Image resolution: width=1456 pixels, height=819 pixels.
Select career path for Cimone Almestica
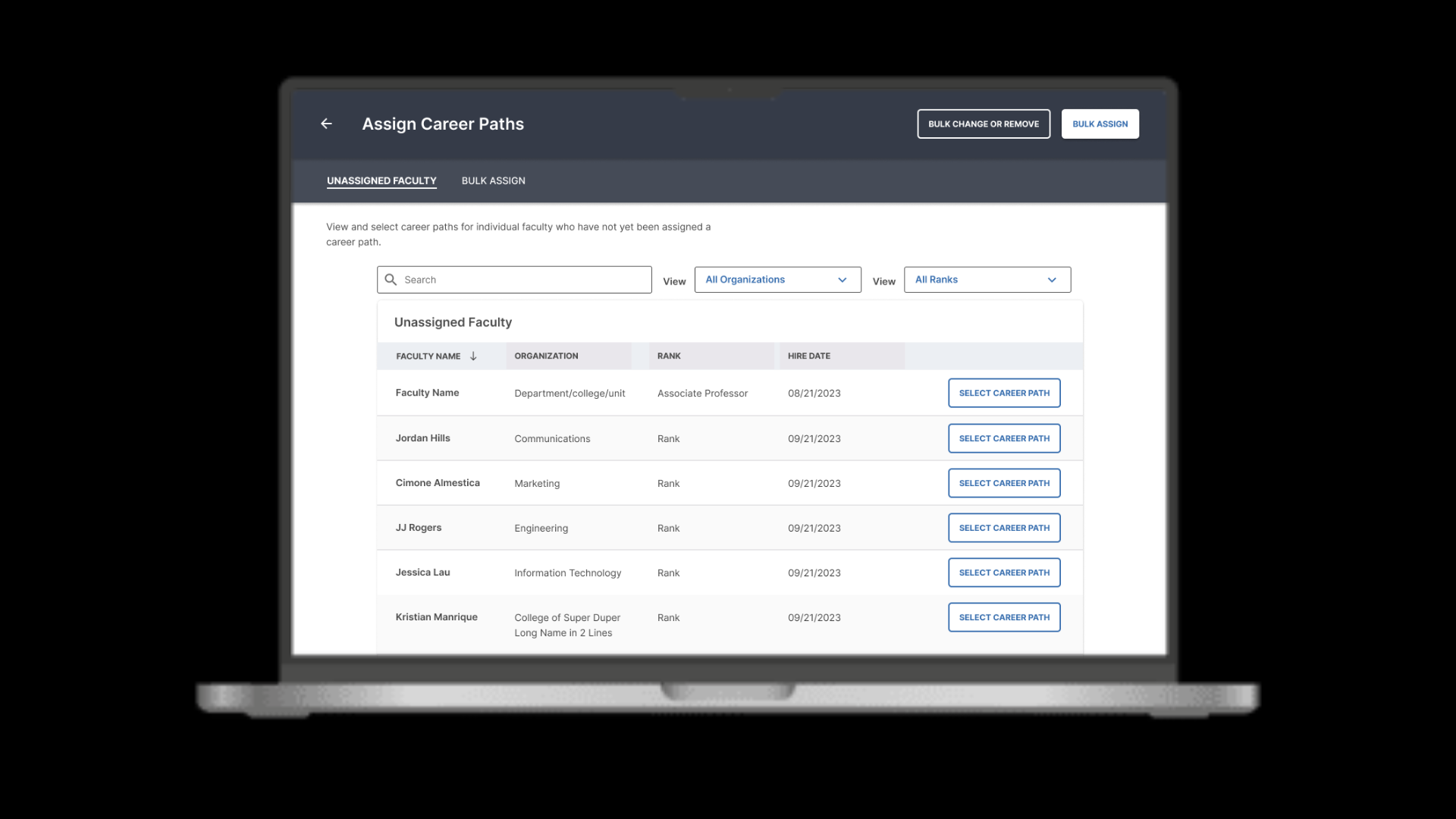(x=1004, y=483)
